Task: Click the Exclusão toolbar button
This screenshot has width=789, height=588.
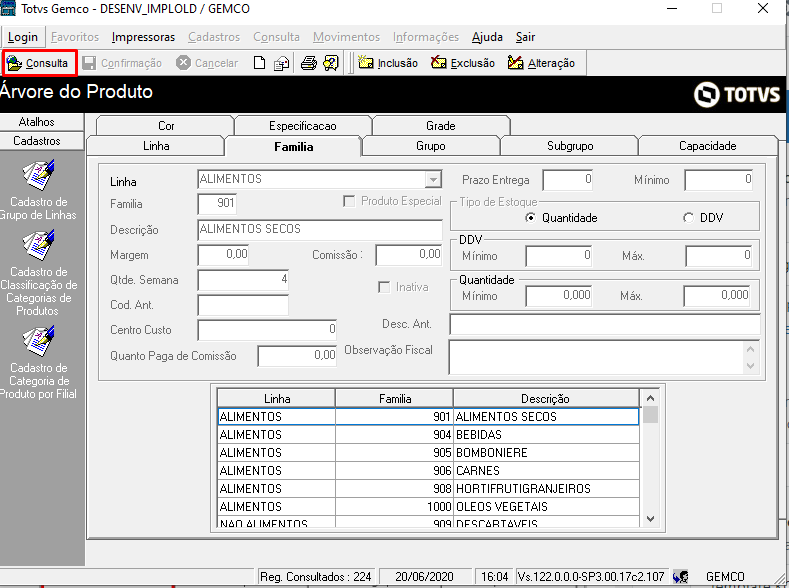Action: pyautogui.click(x=463, y=63)
